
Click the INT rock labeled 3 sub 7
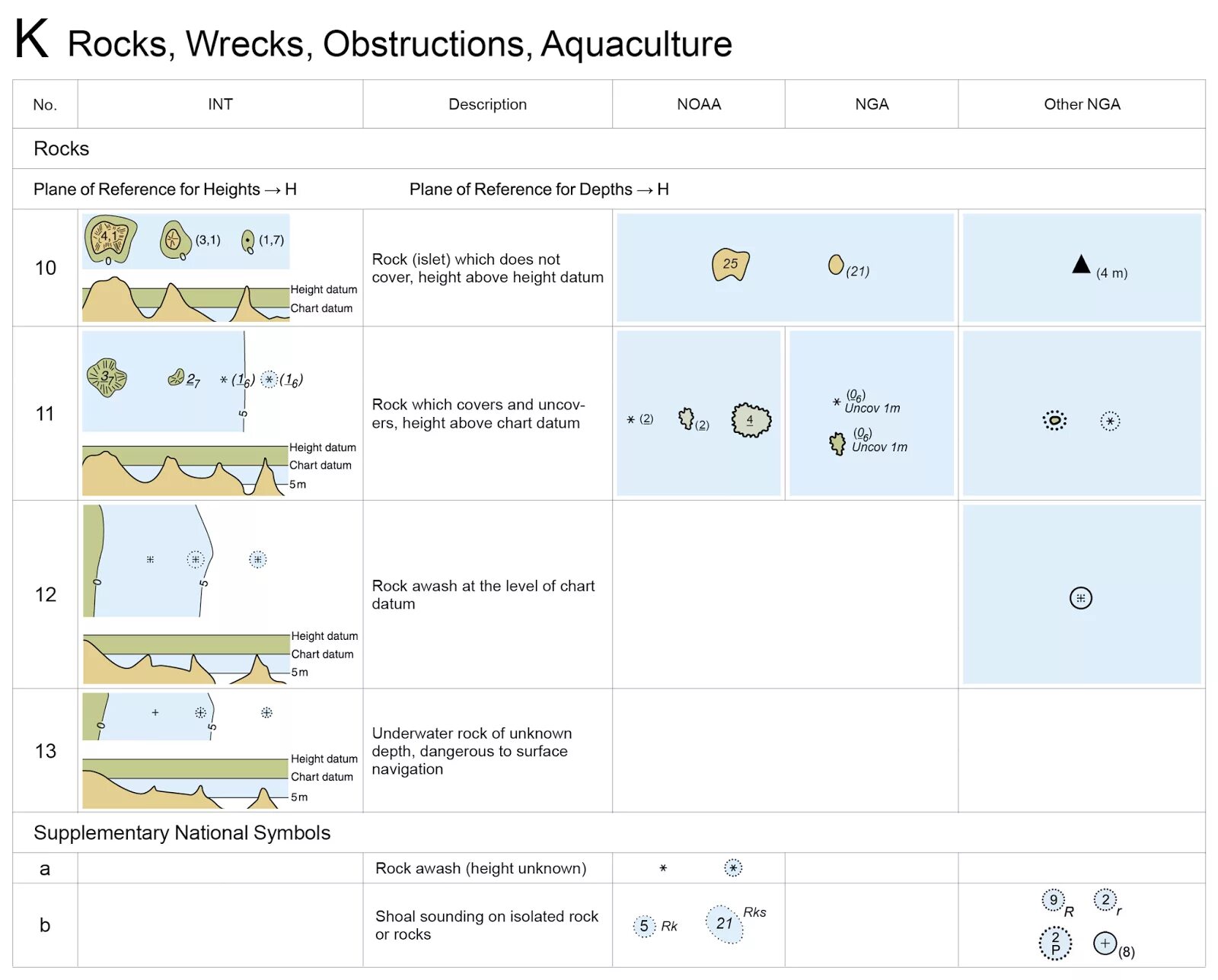pyautogui.click(x=107, y=377)
